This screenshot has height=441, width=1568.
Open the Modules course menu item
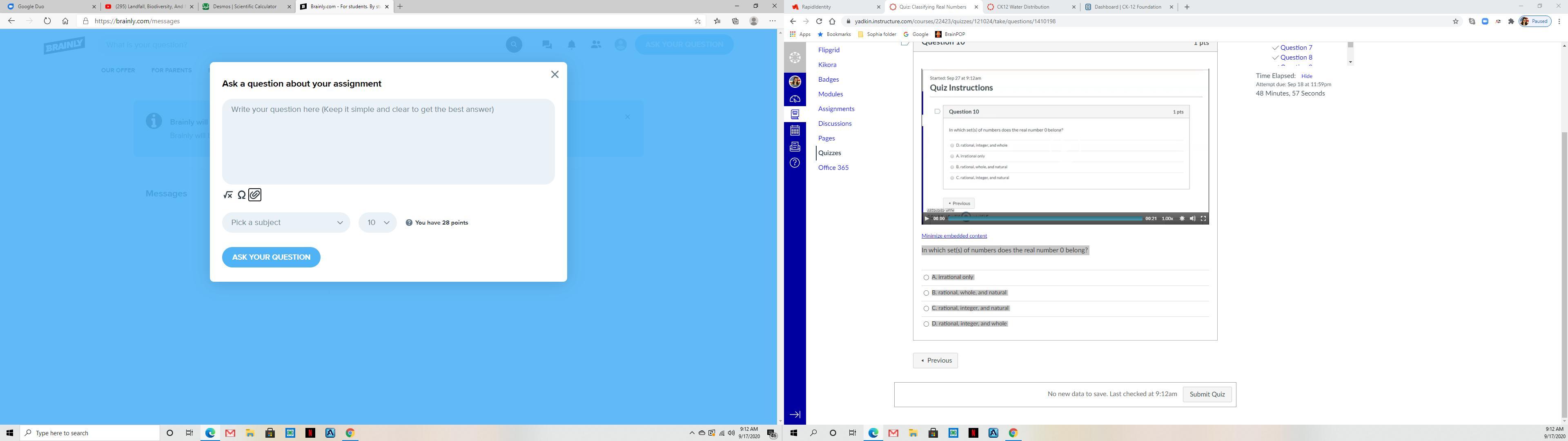(830, 94)
